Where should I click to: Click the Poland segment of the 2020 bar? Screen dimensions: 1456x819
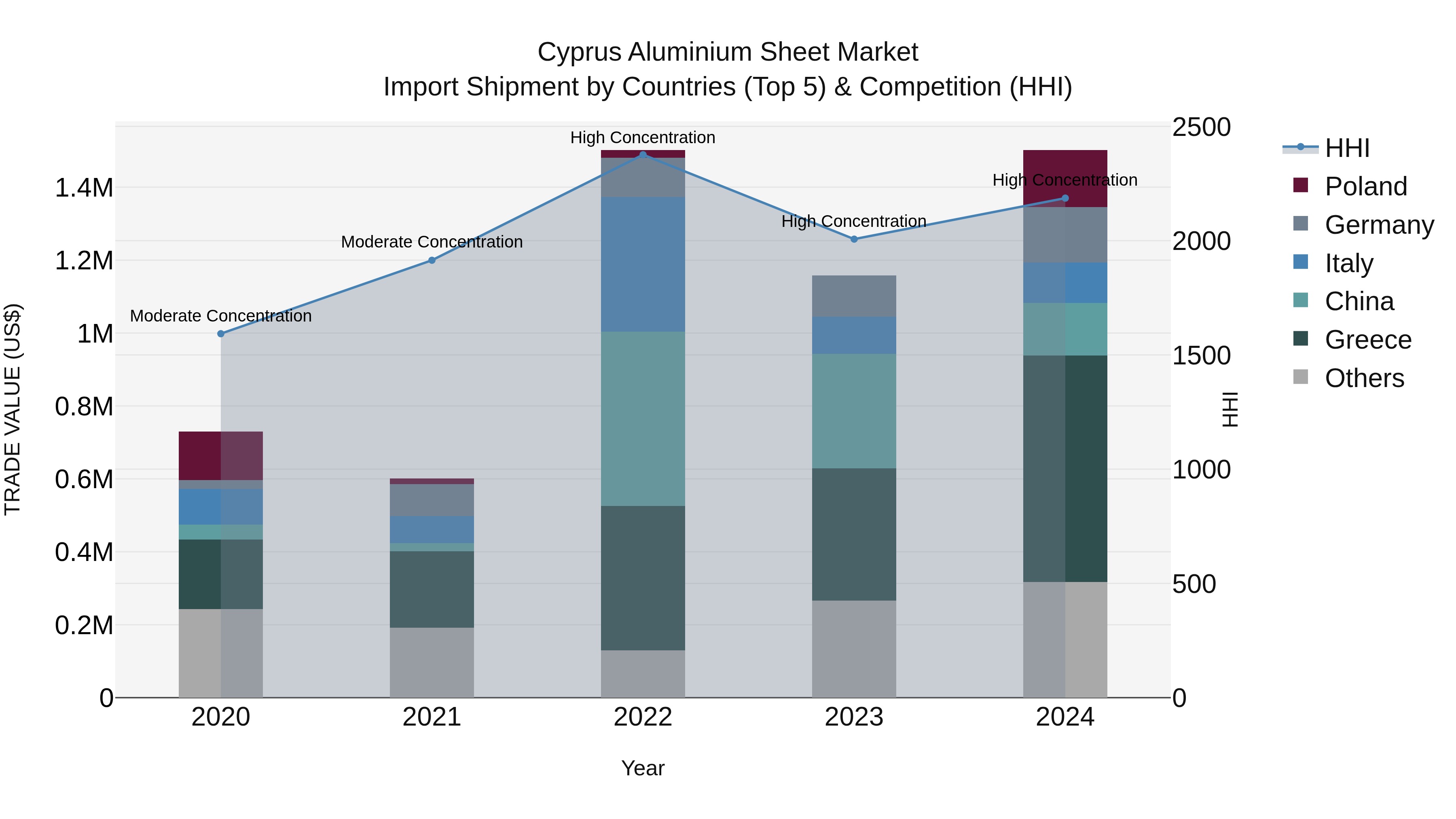click(x=221, y=456)
